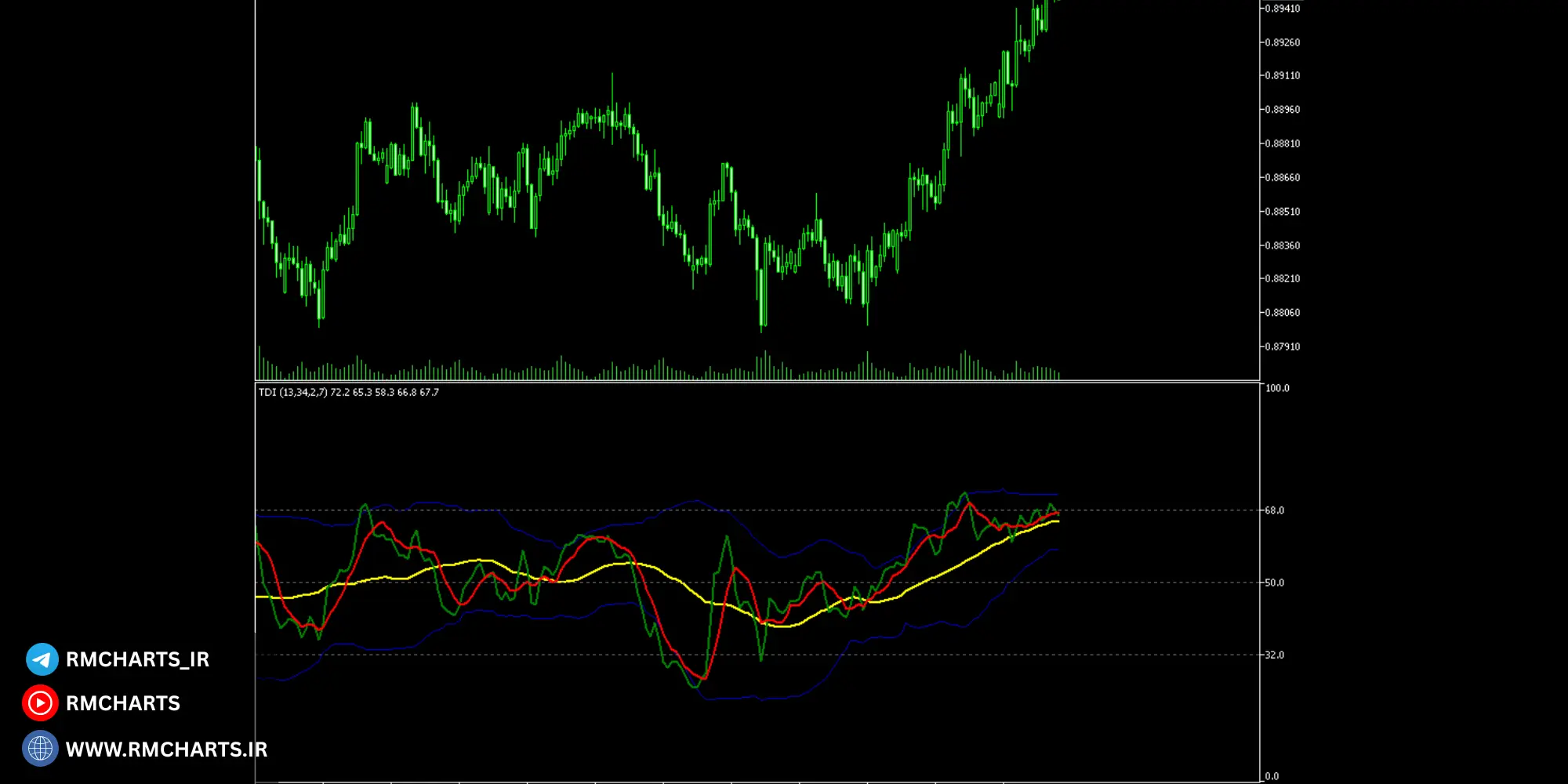The image size is (1568, 784).
Task: Click the Telegram paper-plane icon
Action: (42, 659)
